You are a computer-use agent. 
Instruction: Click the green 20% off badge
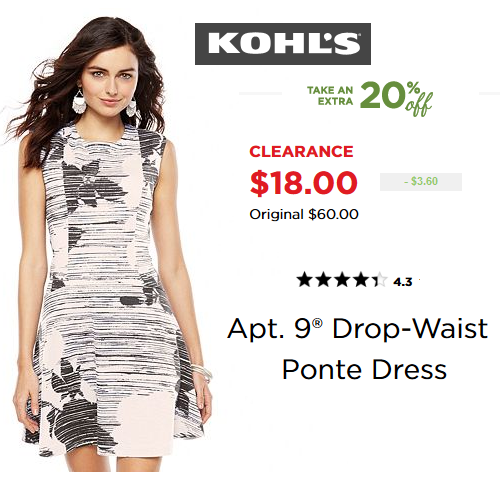point(396,99)
